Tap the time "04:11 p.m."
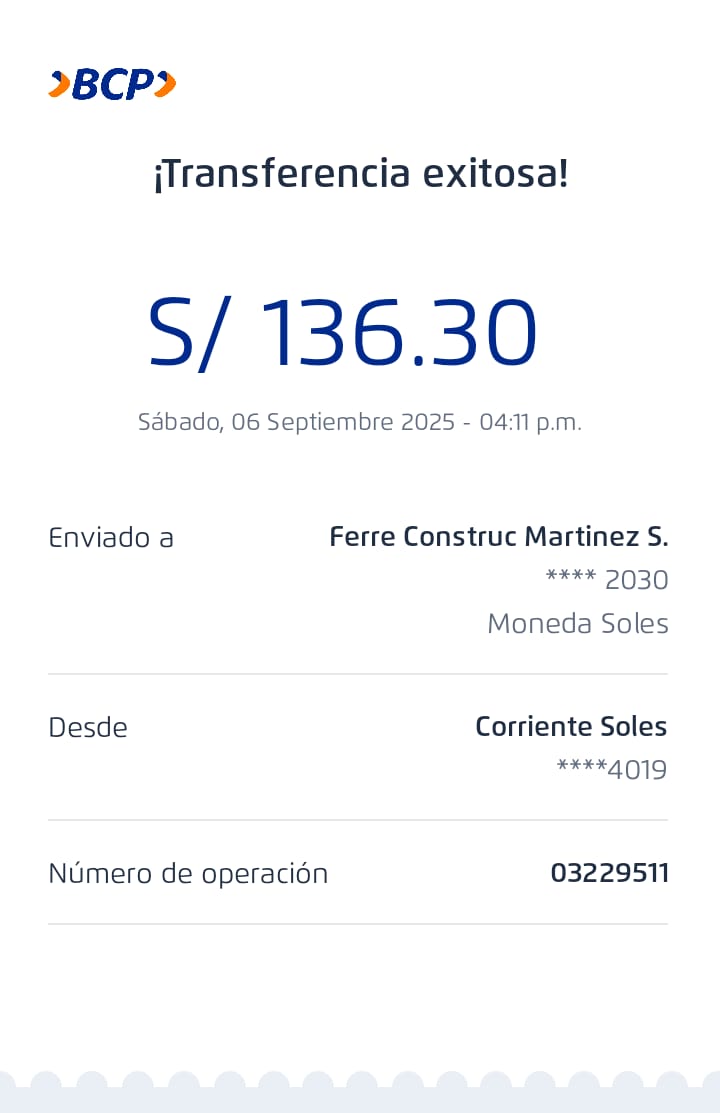 (x=530, y=422)
